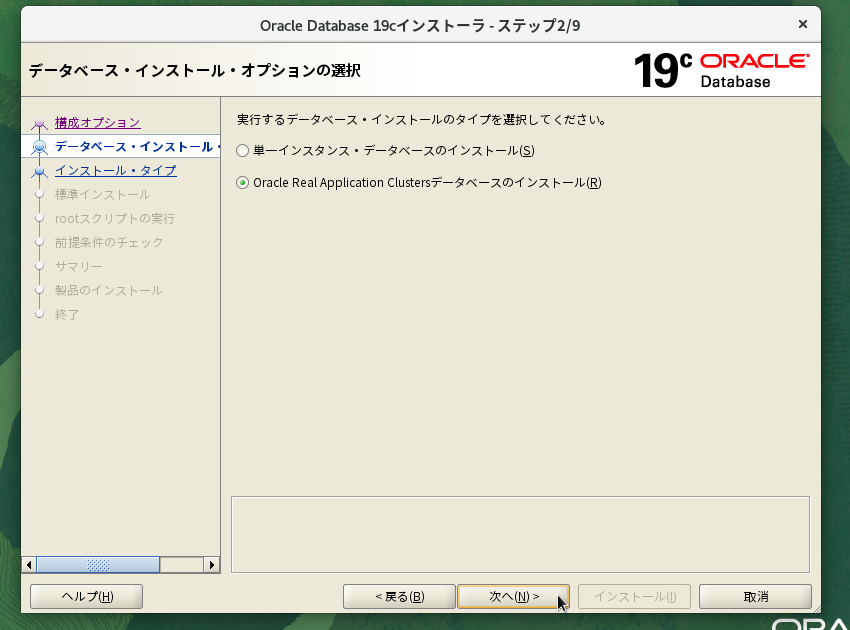This screenshot has width=850, height=630.
Task: Open the 構成オプション step link
Action: (98, 123)
